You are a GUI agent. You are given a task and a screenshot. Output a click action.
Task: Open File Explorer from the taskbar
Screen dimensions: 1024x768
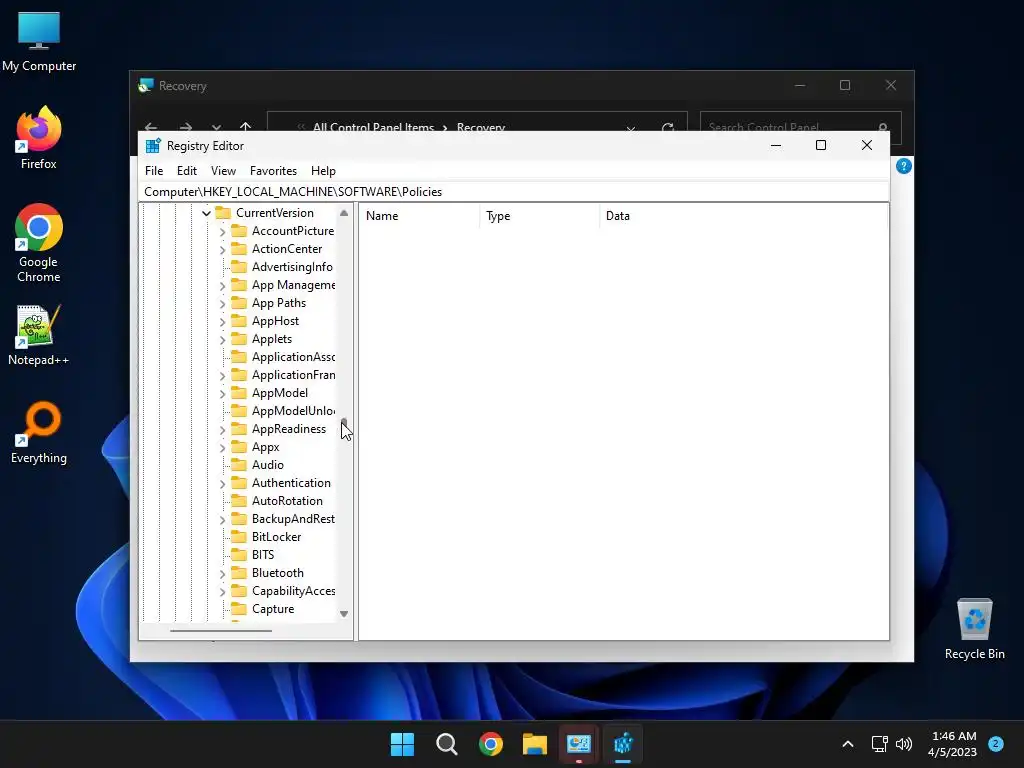point(534,744)
